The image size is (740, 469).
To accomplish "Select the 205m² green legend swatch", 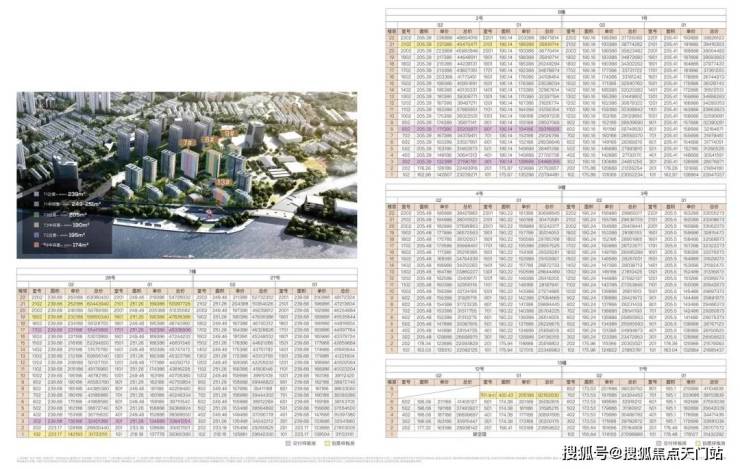I will 36,215.
